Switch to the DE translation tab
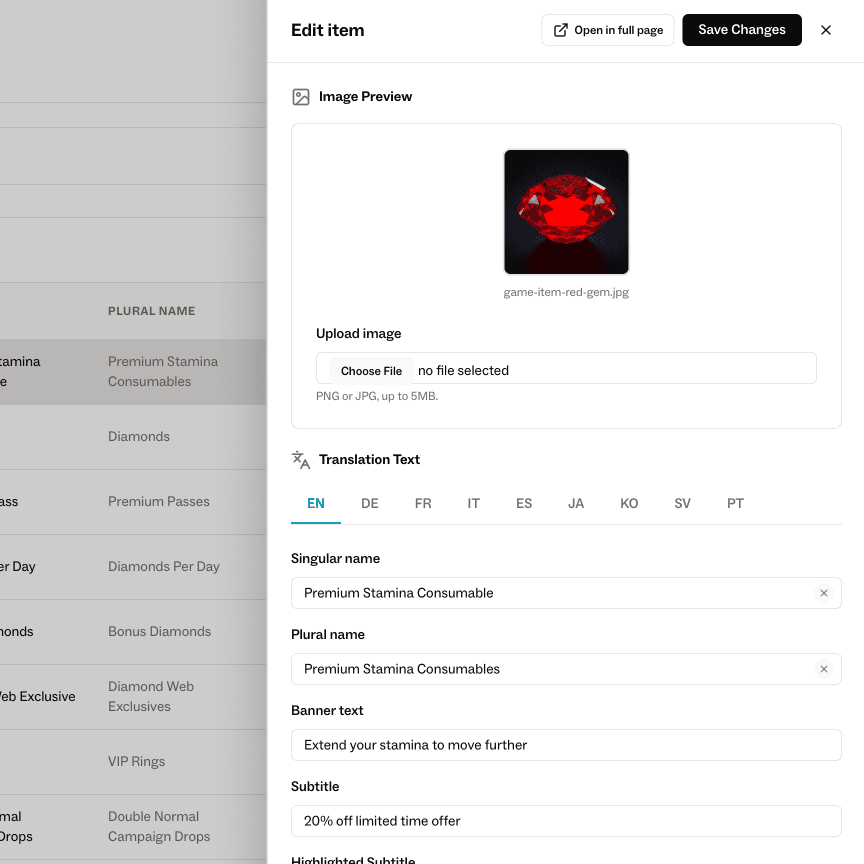Screen dimensions: 864x864 370,504
